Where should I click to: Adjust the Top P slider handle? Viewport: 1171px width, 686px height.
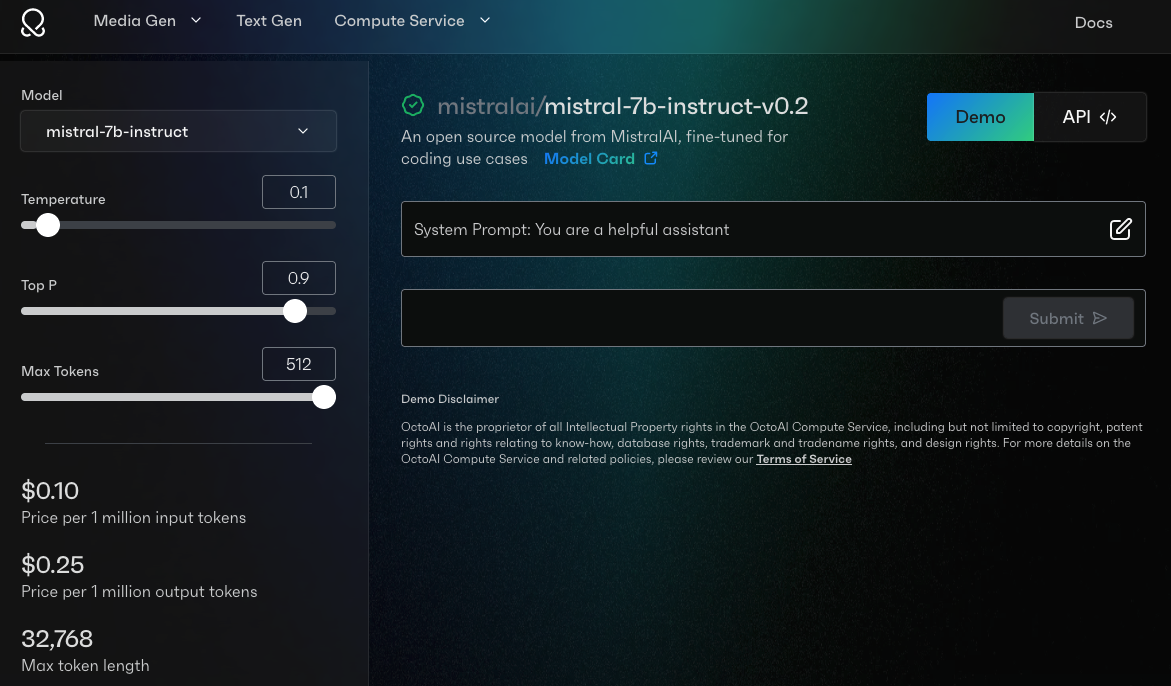point(295,311)
